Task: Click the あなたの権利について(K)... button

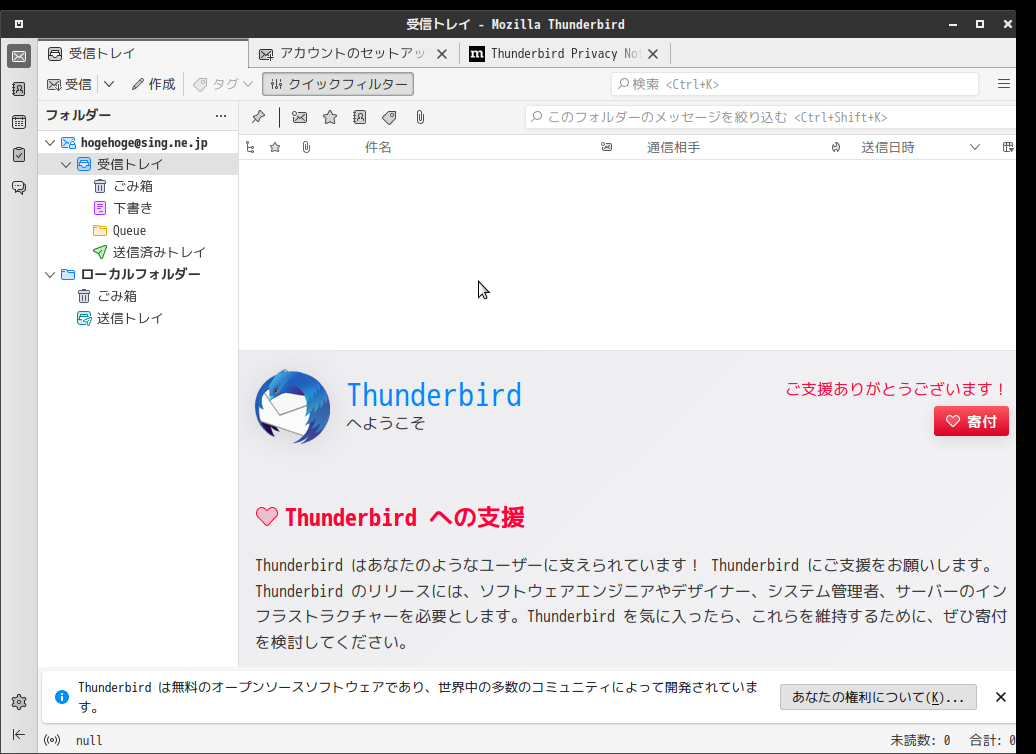Action: [878, 697]
